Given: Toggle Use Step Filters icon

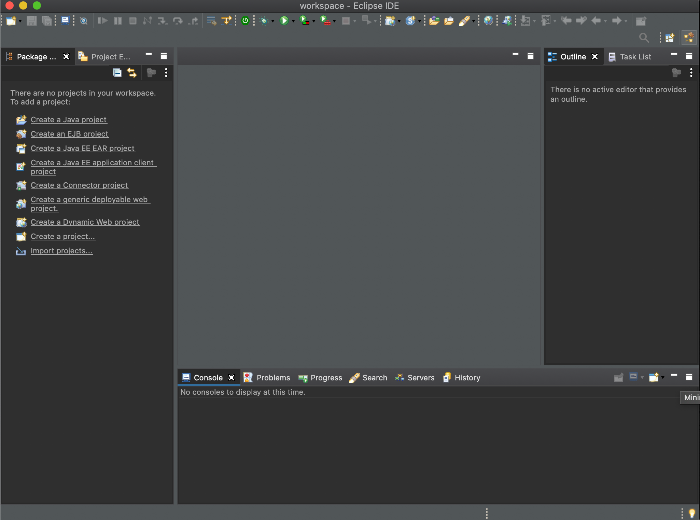Looking at the screenshot, I should 226,21.
